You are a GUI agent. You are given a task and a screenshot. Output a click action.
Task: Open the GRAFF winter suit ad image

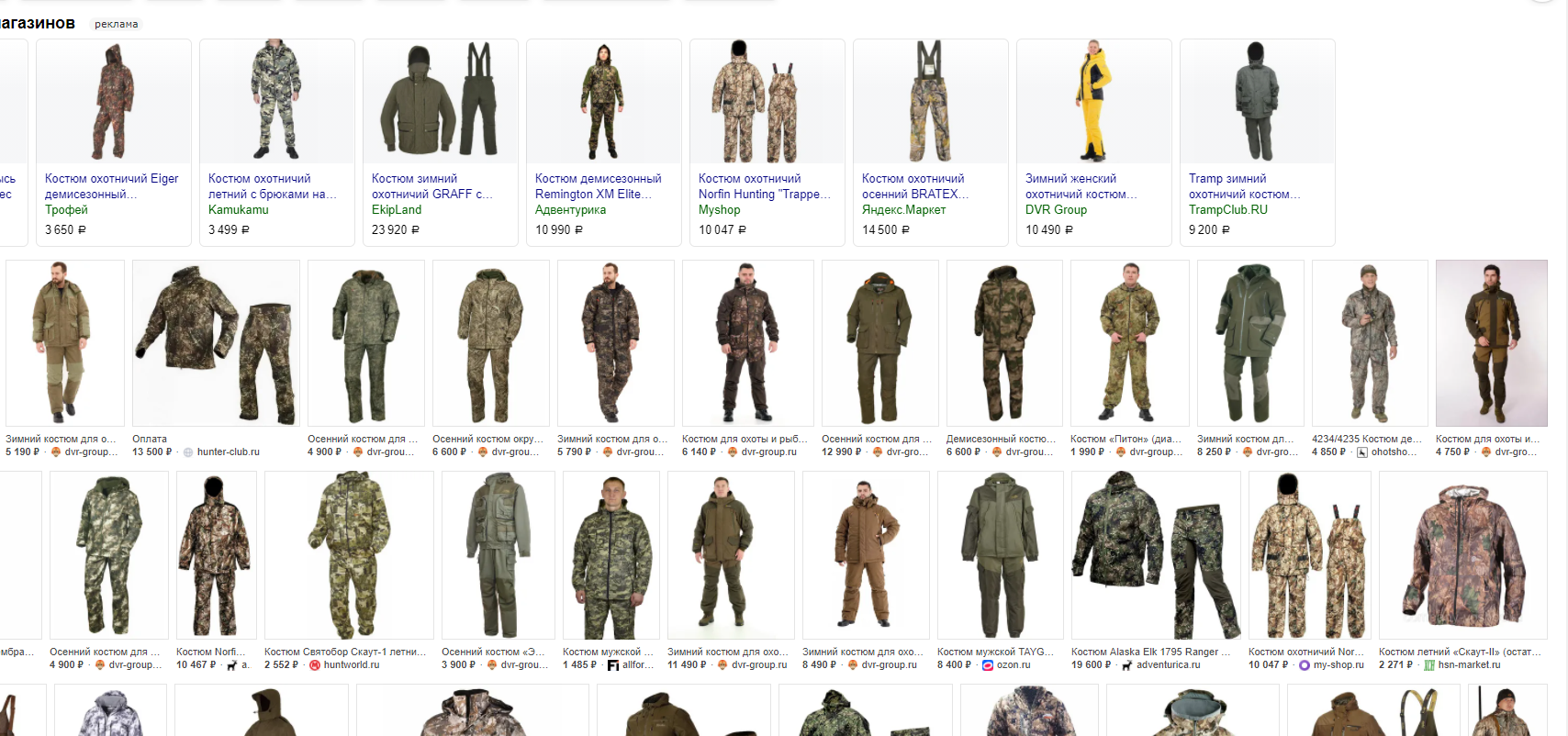(x=441, y=101)
